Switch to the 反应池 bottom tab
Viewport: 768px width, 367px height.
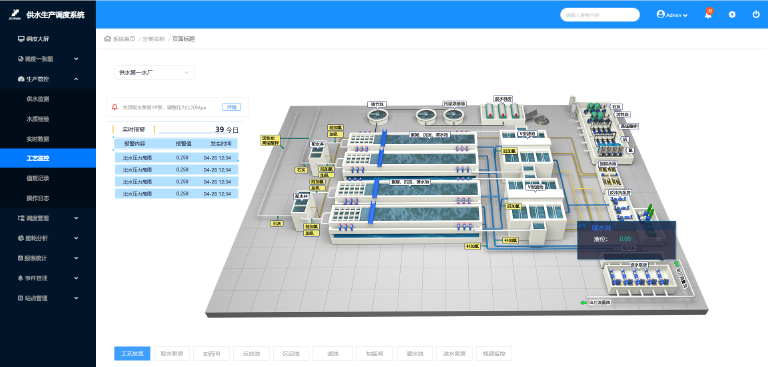pos(251,353)
